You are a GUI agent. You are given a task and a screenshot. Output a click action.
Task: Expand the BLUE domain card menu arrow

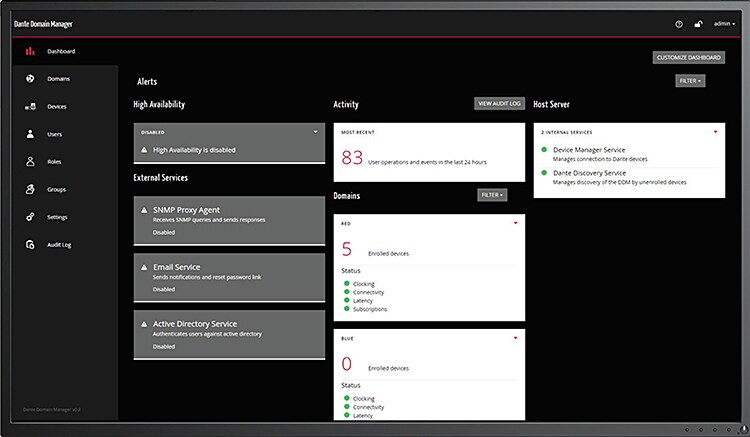click(x=516, y=338)
